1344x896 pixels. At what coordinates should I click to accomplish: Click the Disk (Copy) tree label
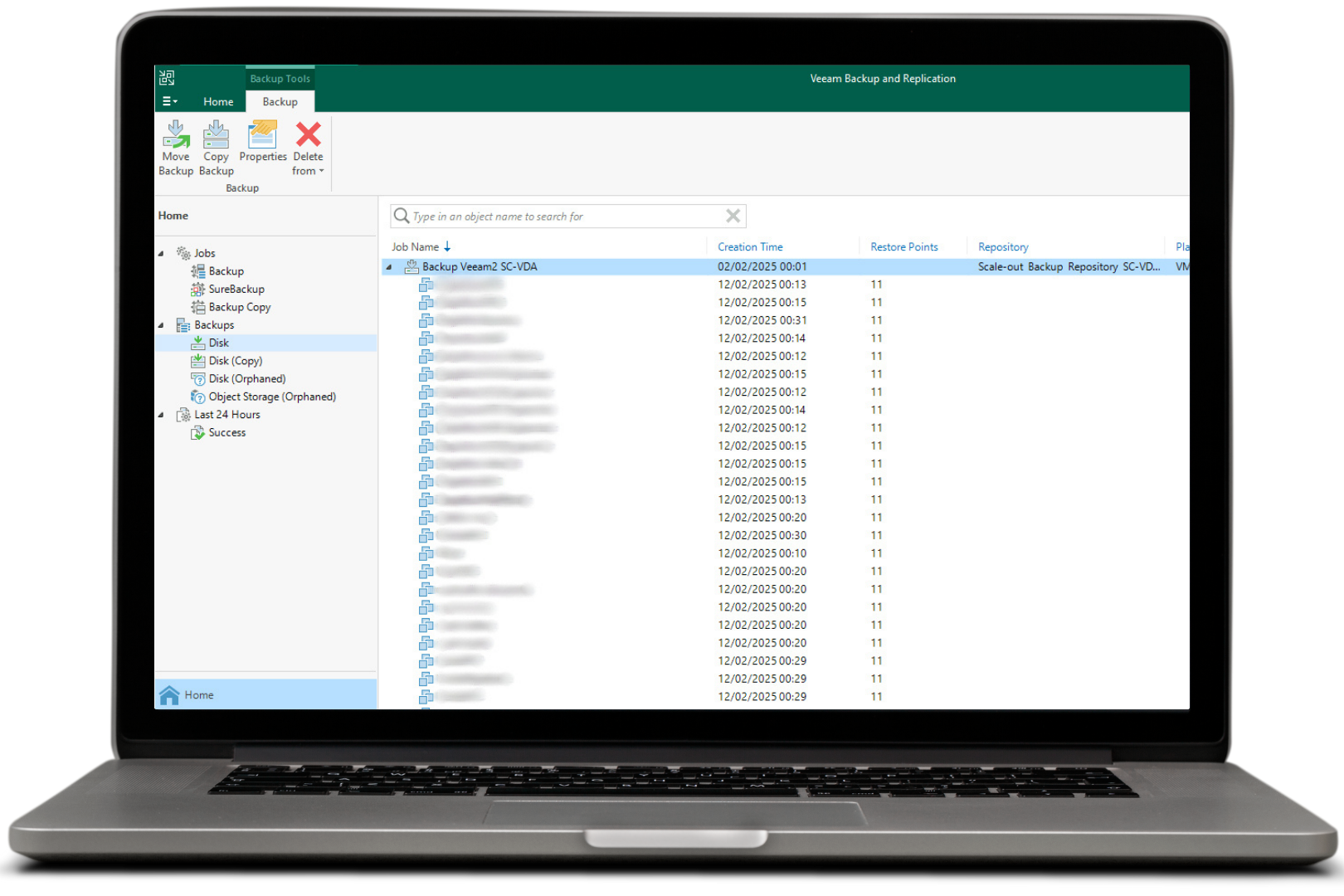click(236, 361)
